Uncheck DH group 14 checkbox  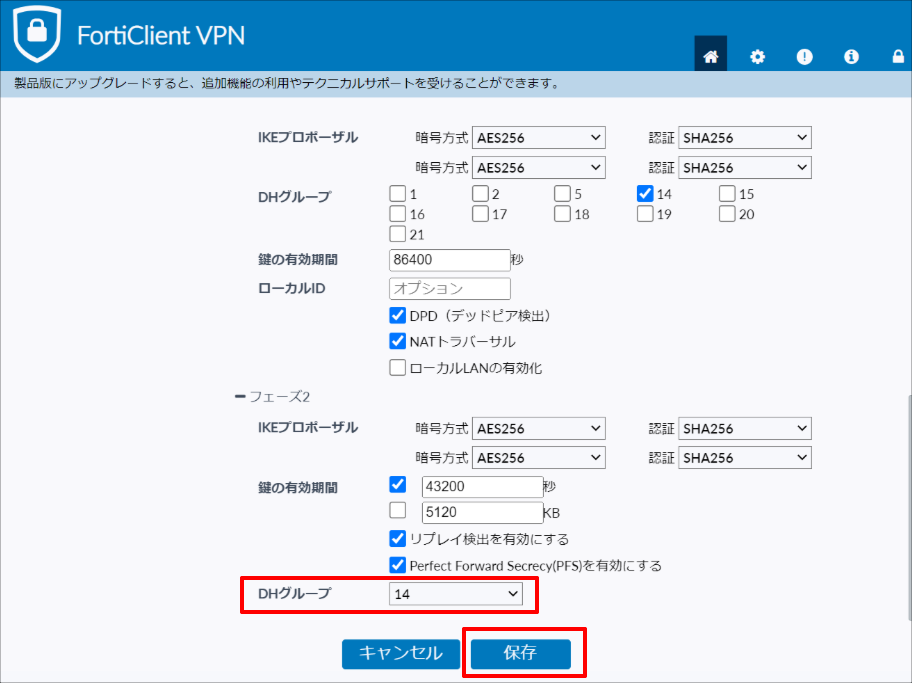(x=644, y=193)
